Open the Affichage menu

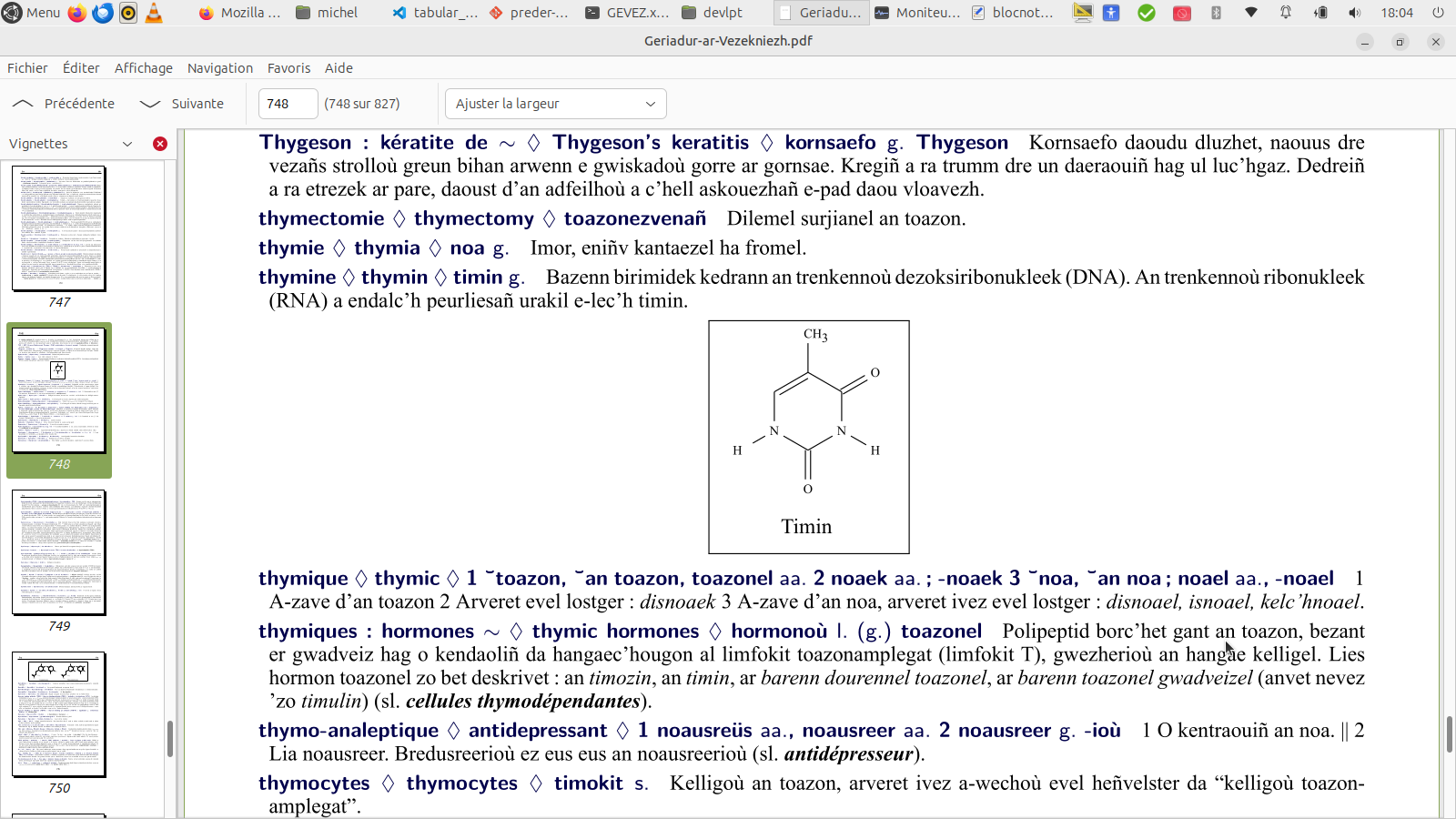(143, 68)
